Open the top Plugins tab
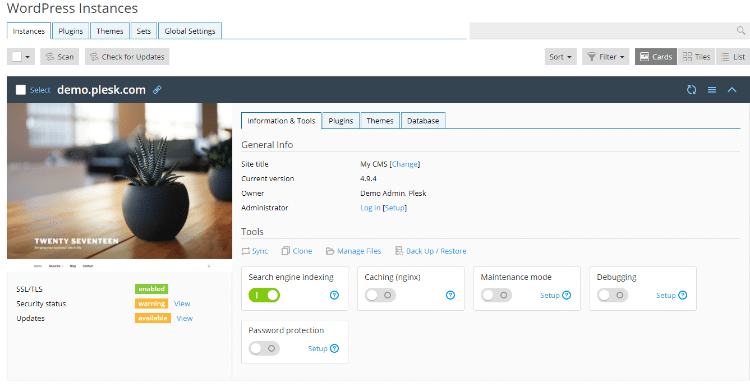 tap(70, 31)
